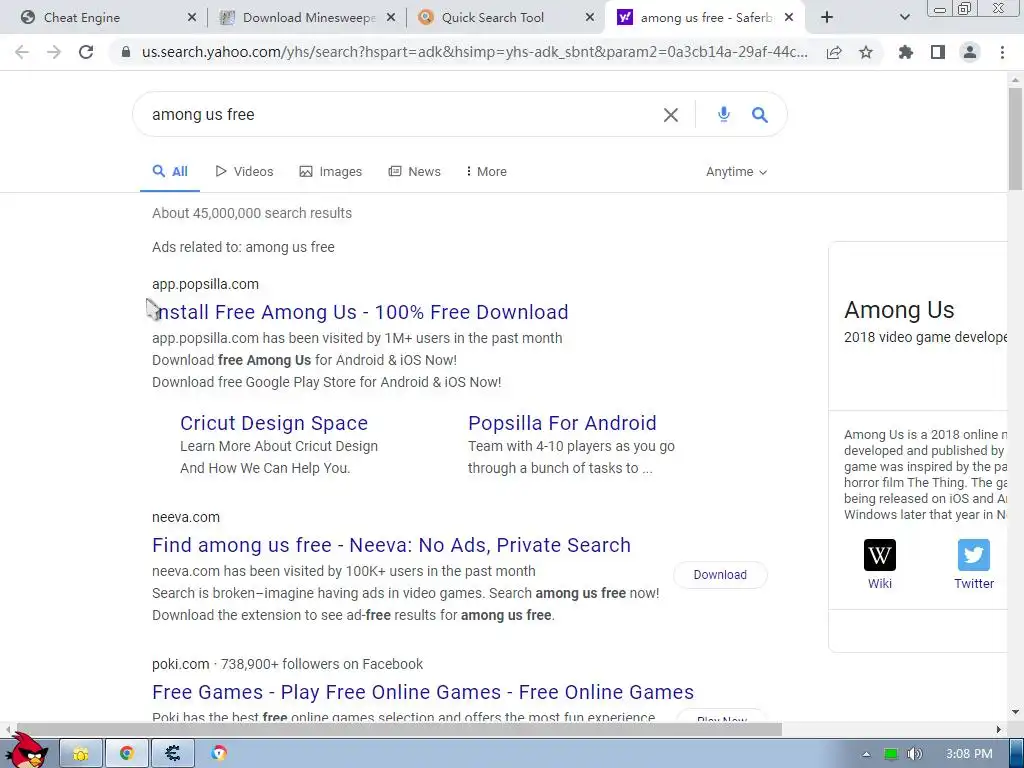Bookmark this page with the star icon

(866, 52)
